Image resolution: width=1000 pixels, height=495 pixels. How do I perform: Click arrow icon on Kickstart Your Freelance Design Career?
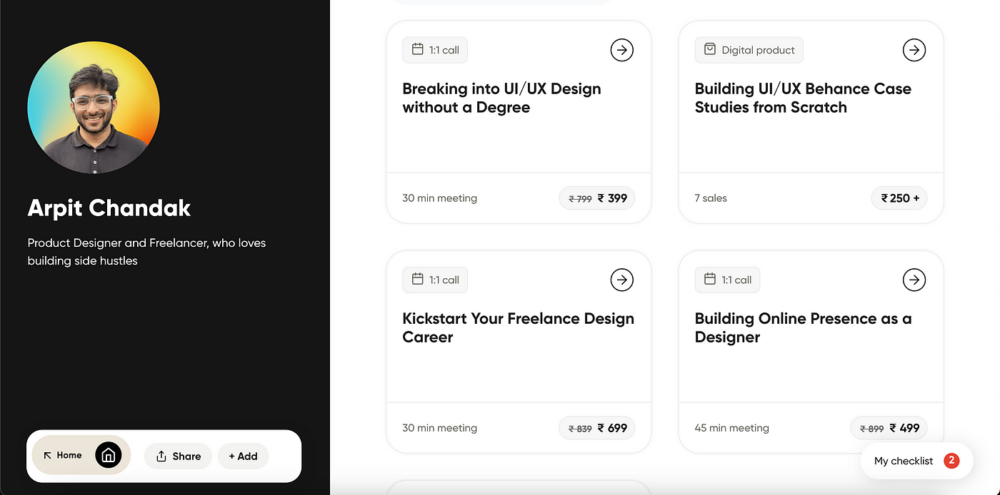[622, 279]
